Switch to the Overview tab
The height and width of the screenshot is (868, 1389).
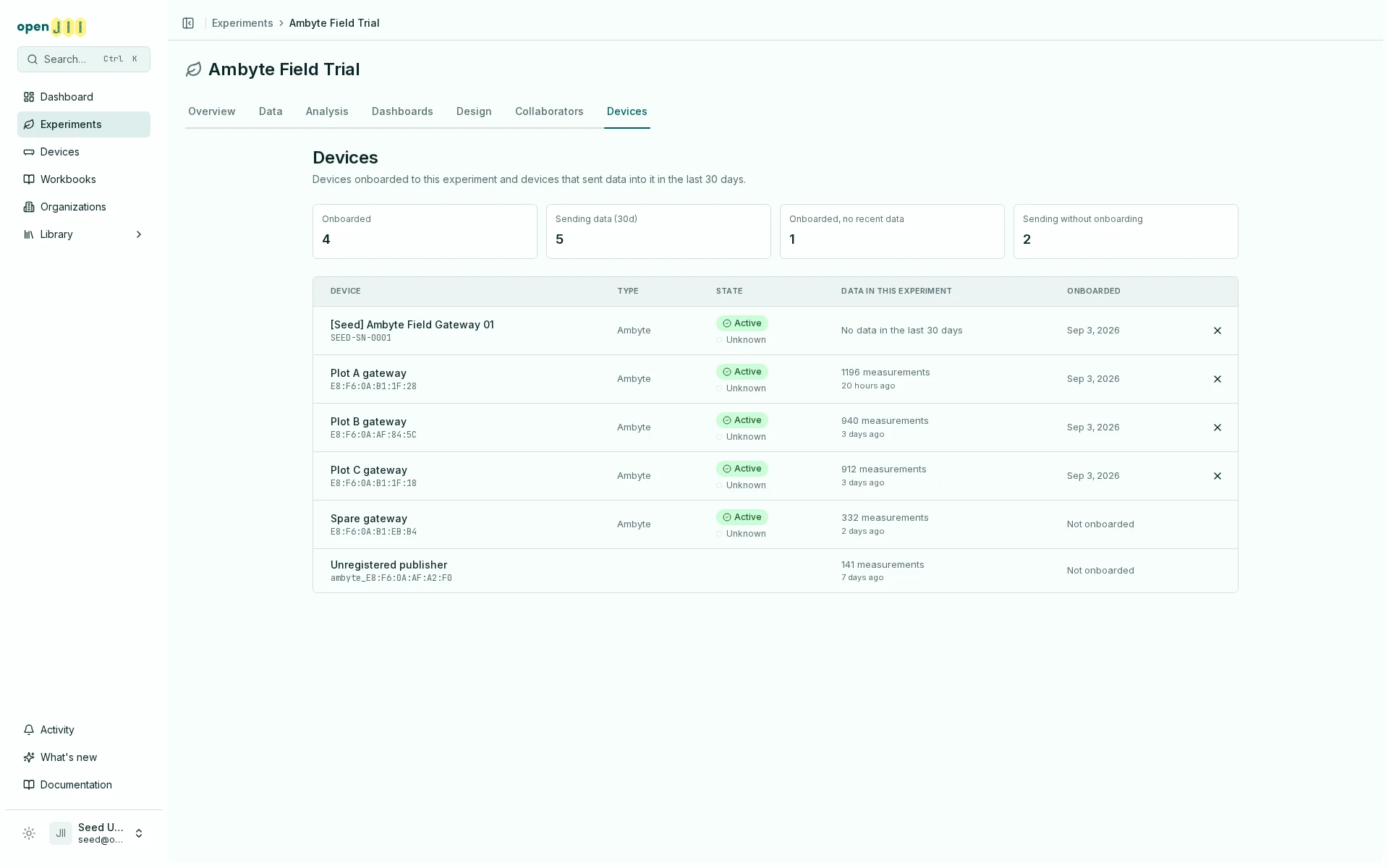coord(211,111)
